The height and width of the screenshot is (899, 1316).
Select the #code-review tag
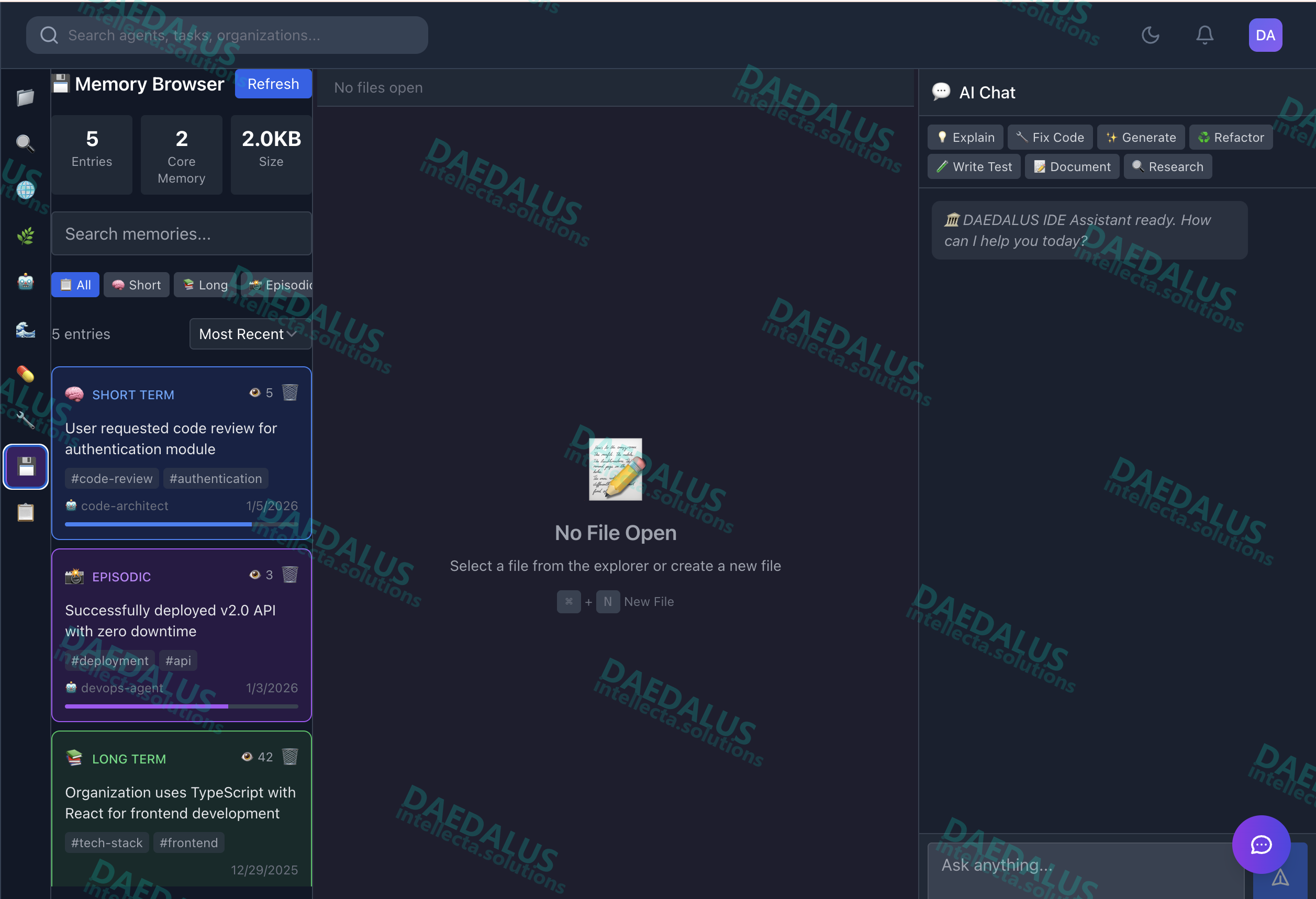tap(111, 479)
